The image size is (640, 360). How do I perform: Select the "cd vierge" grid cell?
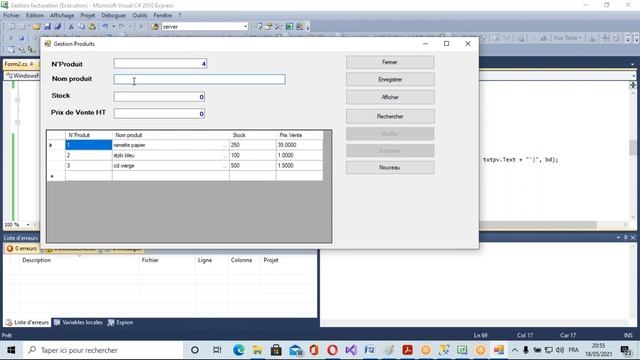(x=170, y=166)
